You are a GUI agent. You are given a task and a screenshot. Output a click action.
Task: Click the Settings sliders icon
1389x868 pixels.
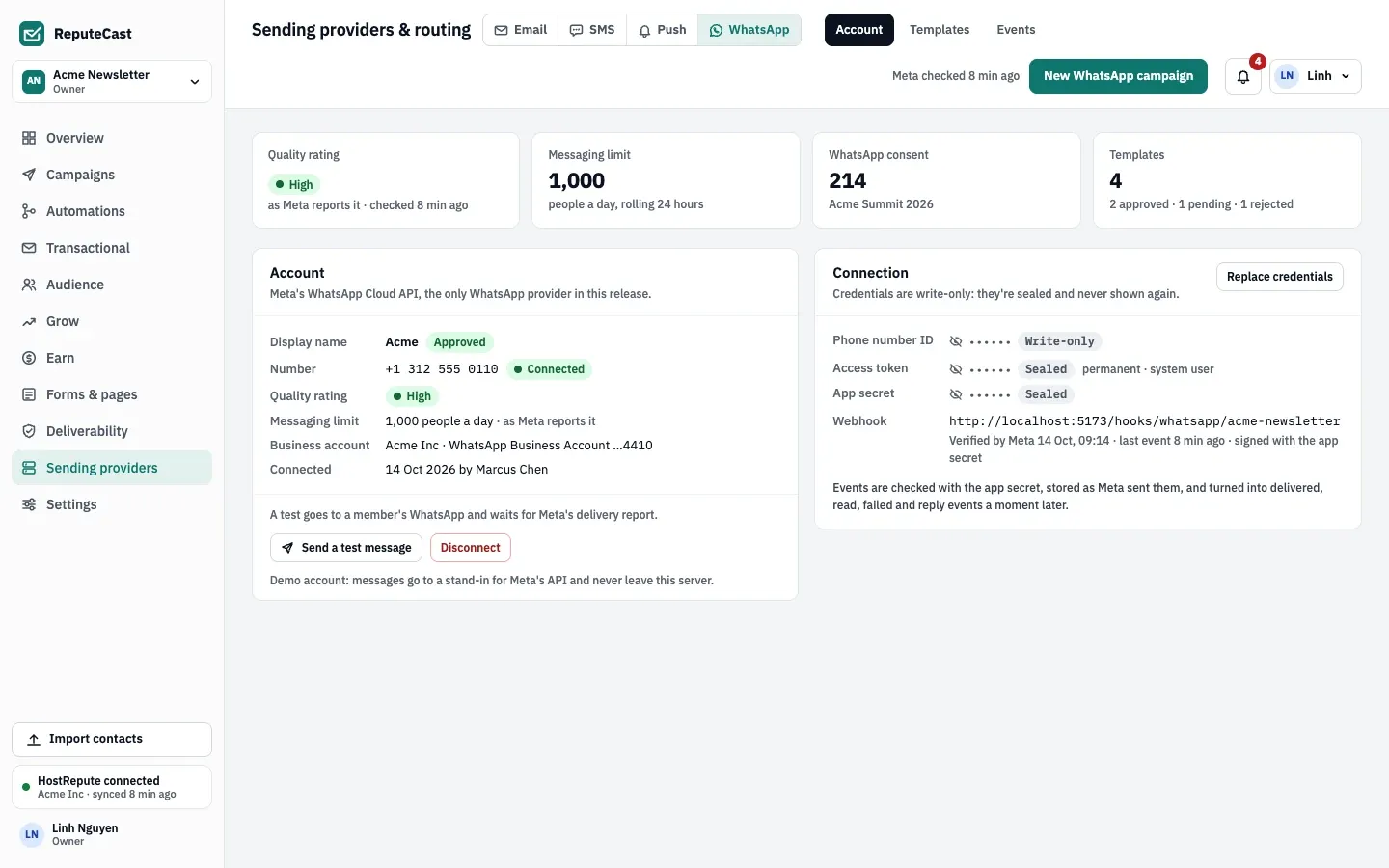(x=29, y=504)
